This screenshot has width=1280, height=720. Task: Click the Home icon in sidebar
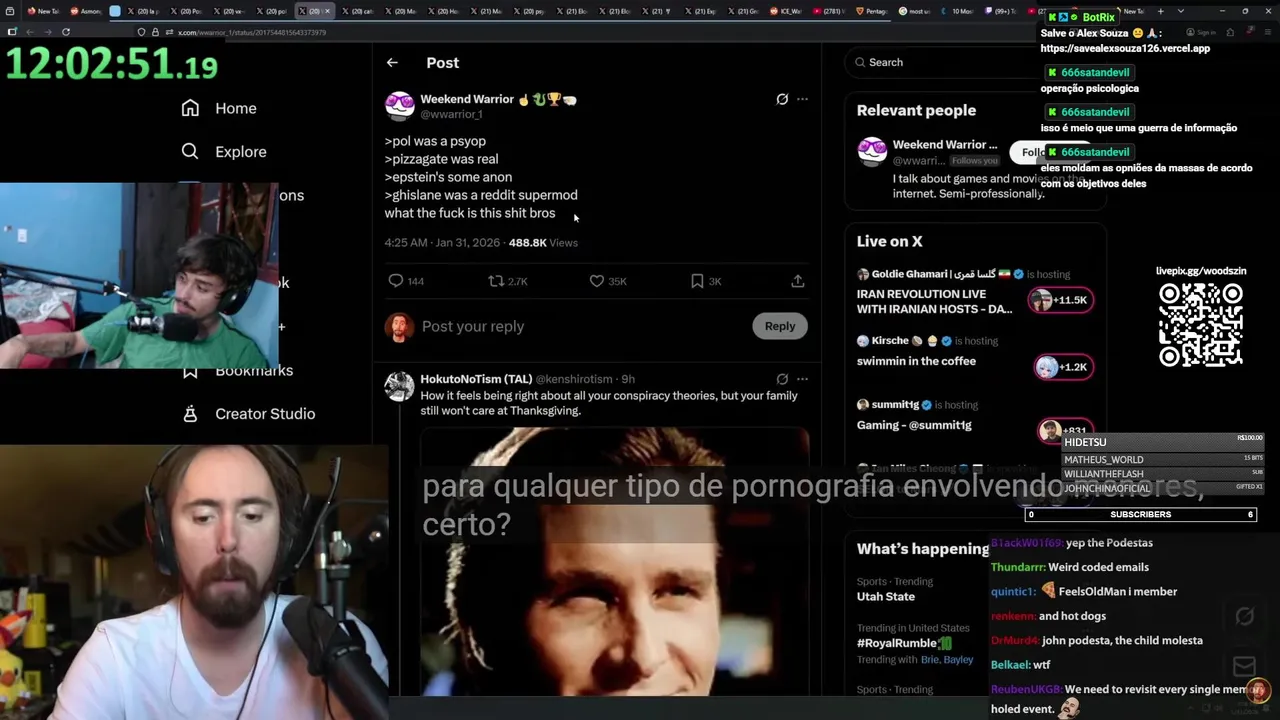click(190, 108)
